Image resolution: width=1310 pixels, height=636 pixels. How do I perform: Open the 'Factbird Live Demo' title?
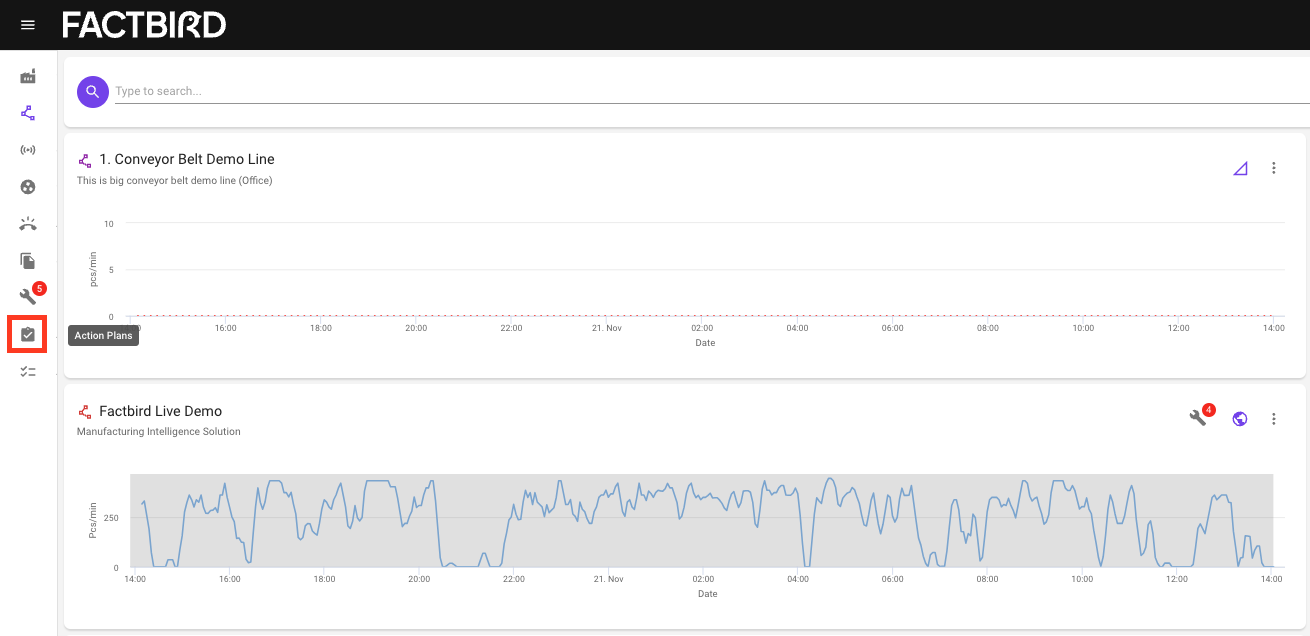[161, 411]
